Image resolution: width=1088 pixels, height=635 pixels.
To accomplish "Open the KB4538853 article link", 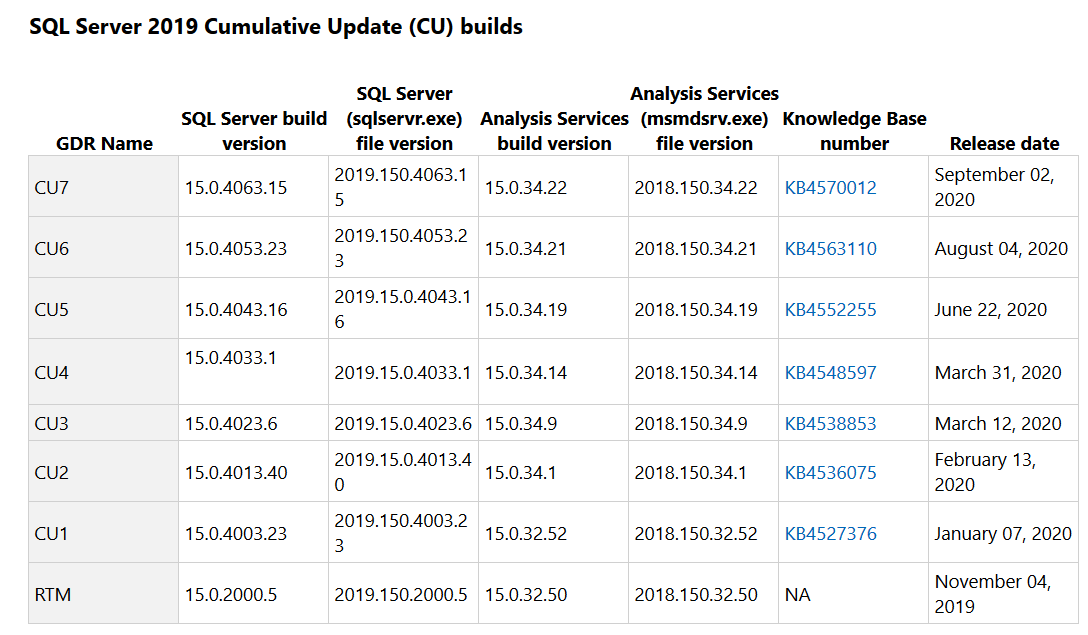I will point(830,424).
